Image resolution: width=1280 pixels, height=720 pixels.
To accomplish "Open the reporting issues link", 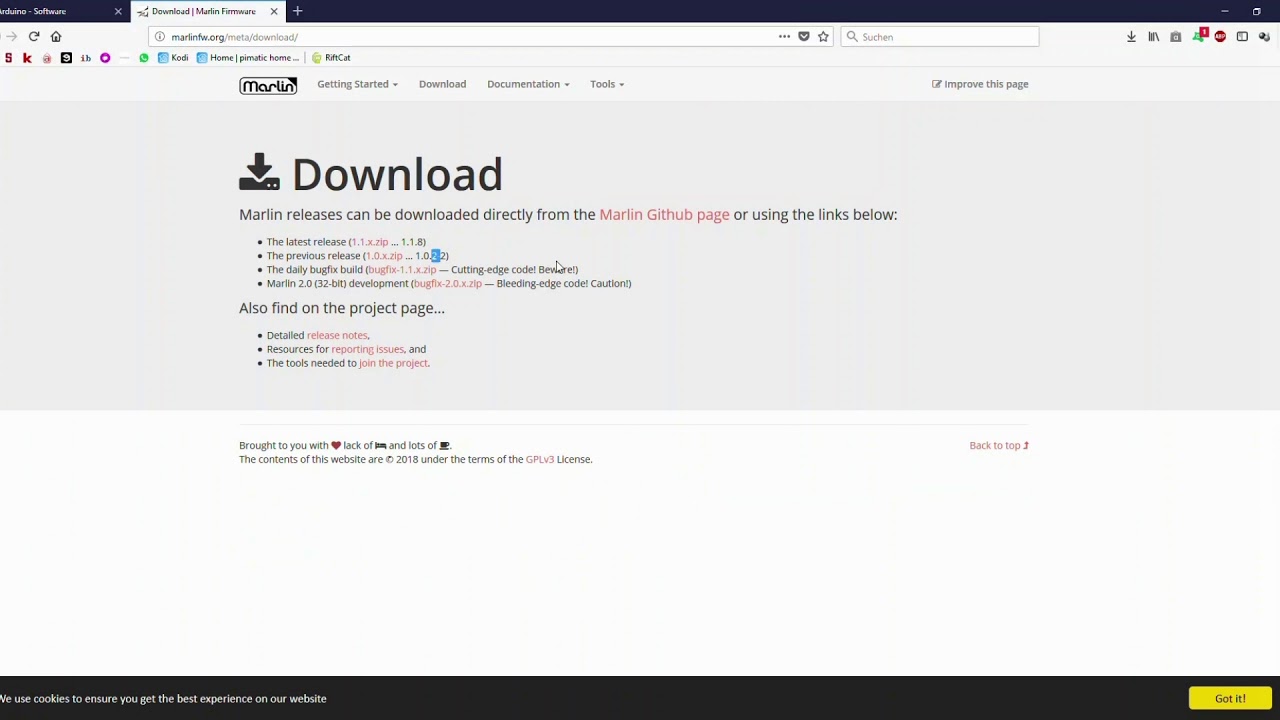I will pyautogui.click(x=368, y=350).
